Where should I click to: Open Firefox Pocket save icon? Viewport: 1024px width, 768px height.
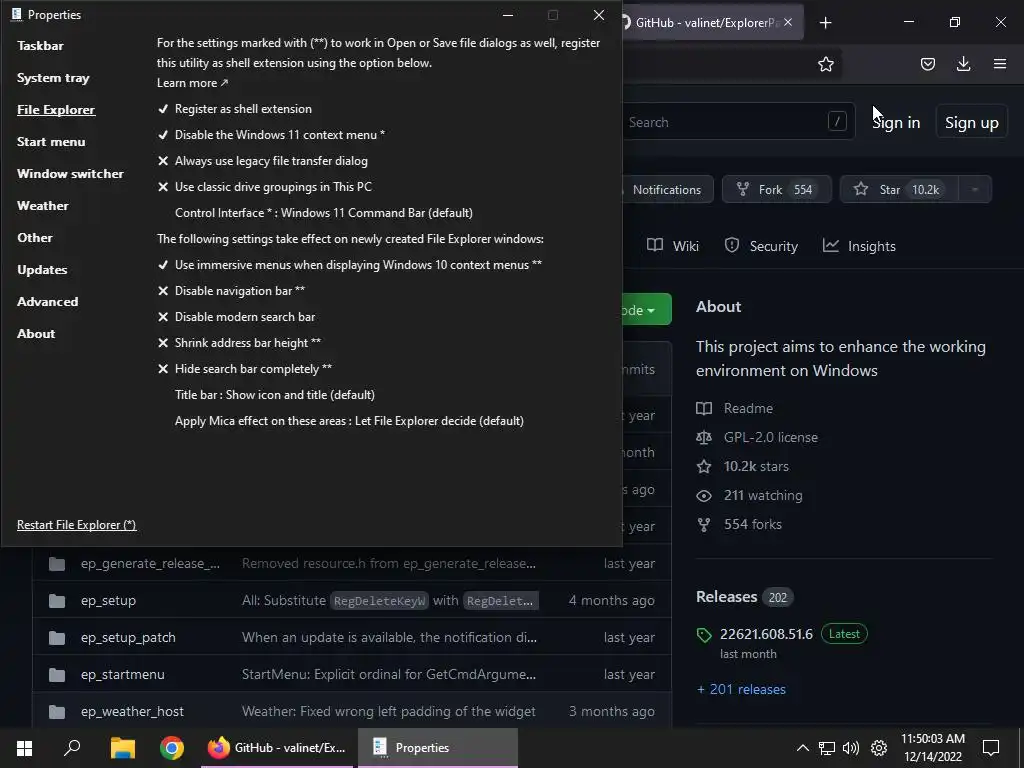pos(927,64)
